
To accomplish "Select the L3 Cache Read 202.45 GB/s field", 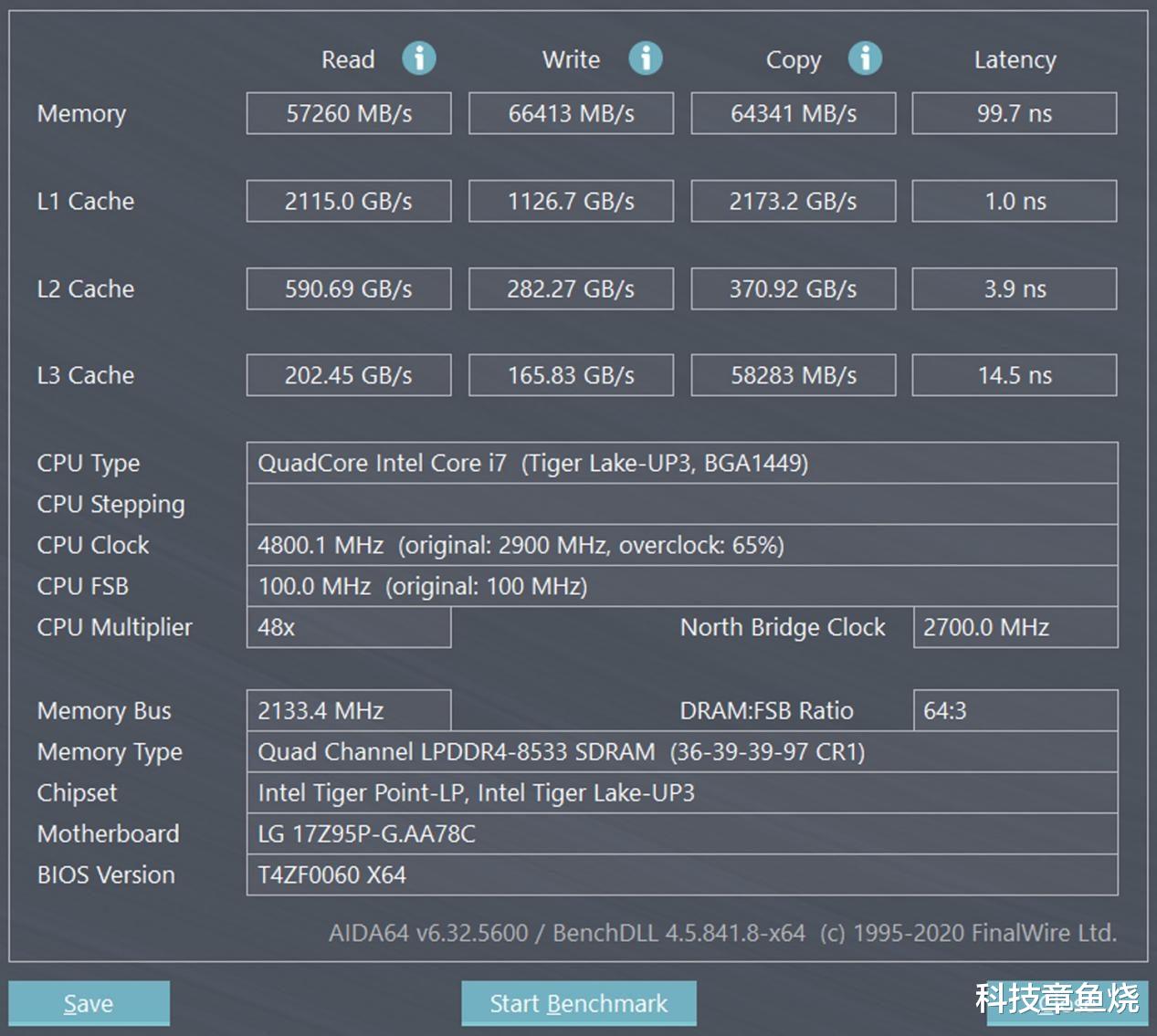I will click(349, 375).
